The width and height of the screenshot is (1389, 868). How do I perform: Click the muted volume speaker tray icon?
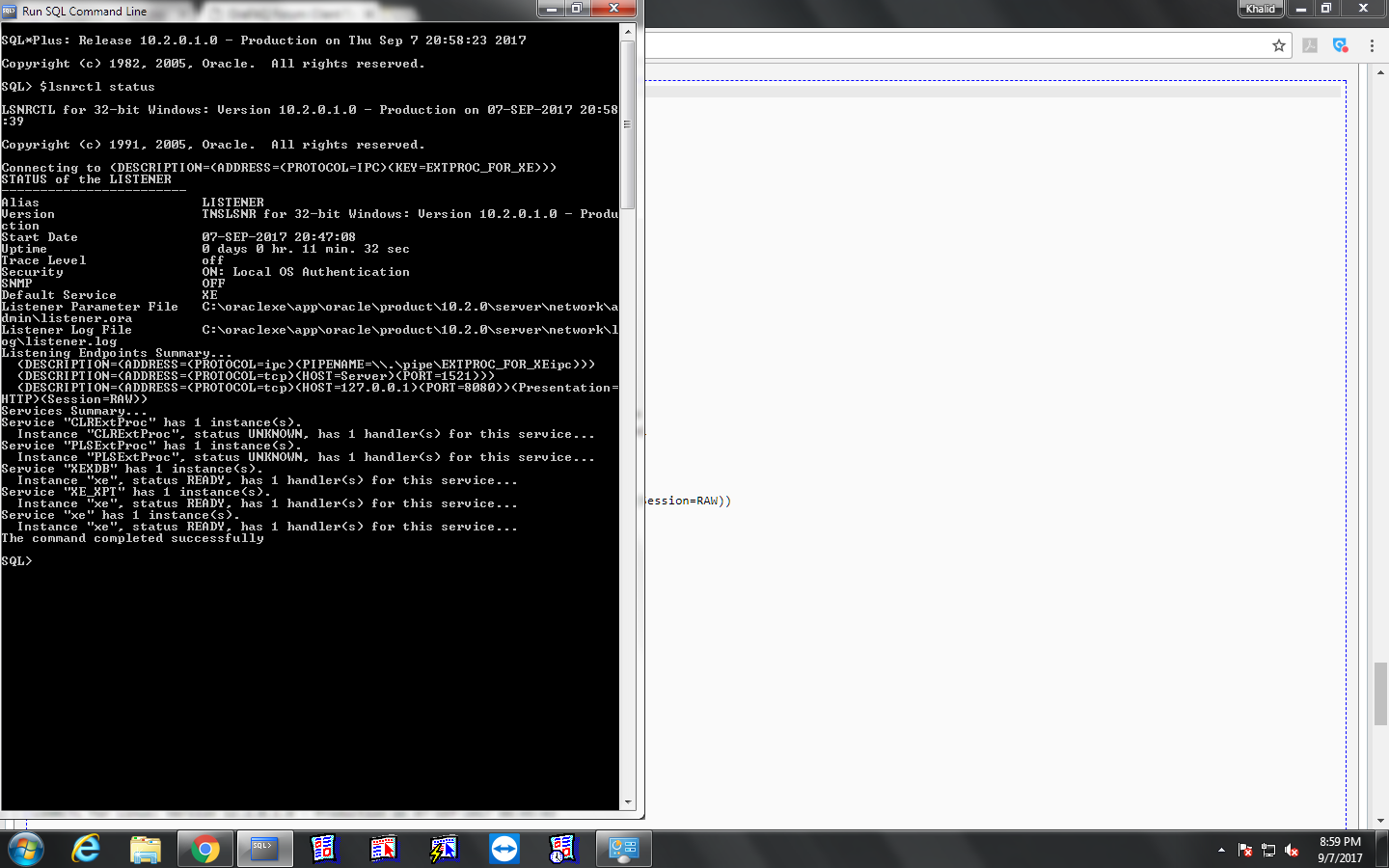point(1293,850)
